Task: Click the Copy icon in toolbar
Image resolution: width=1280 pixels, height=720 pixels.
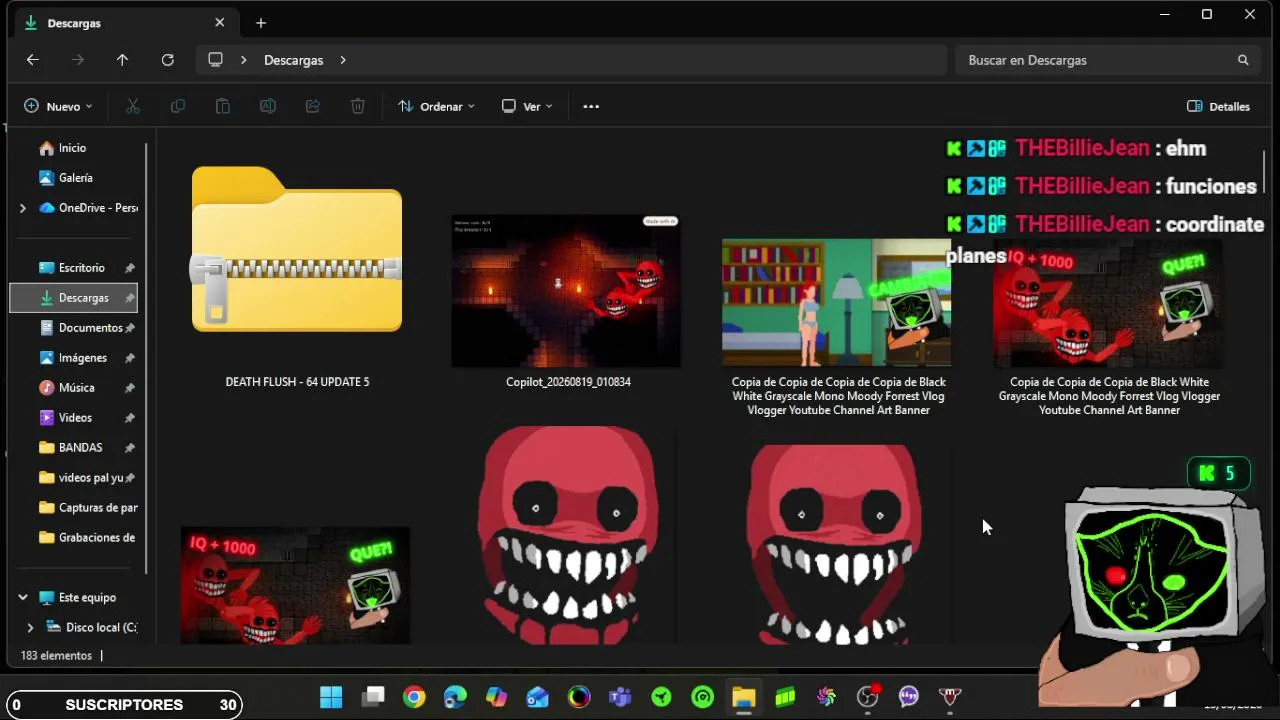Action: coord(178,106)
